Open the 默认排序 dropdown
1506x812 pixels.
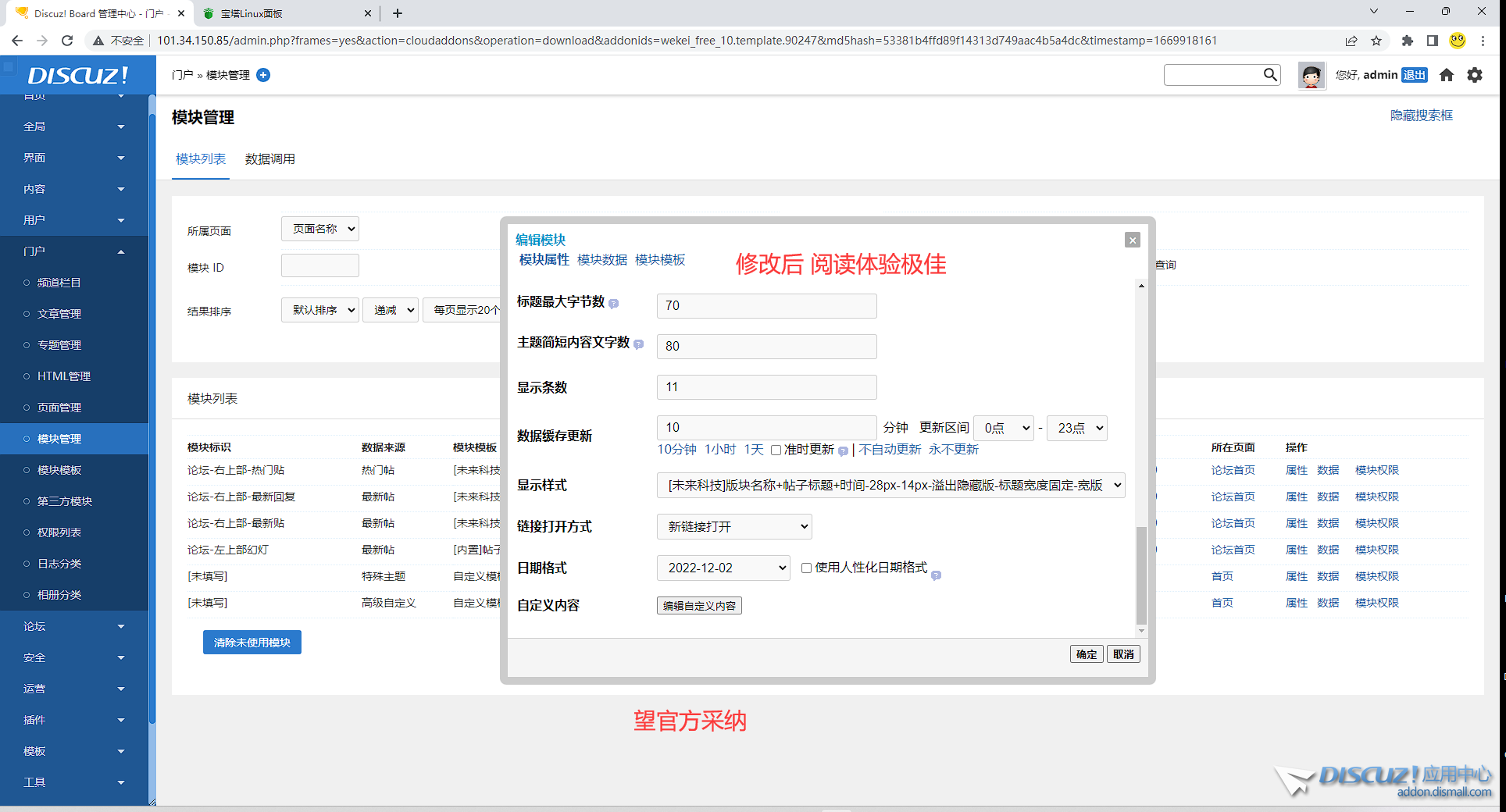tap(320, 310)
